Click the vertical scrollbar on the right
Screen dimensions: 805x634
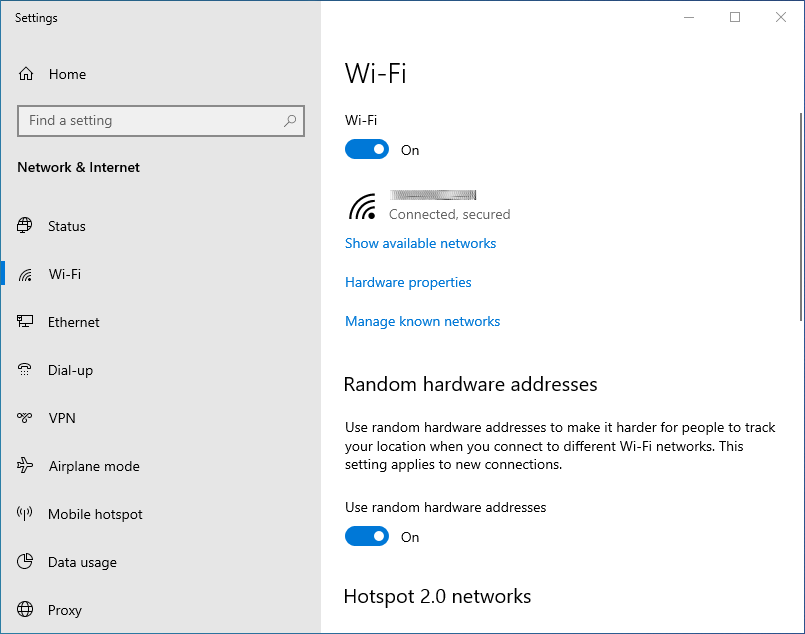click(801, 217)
